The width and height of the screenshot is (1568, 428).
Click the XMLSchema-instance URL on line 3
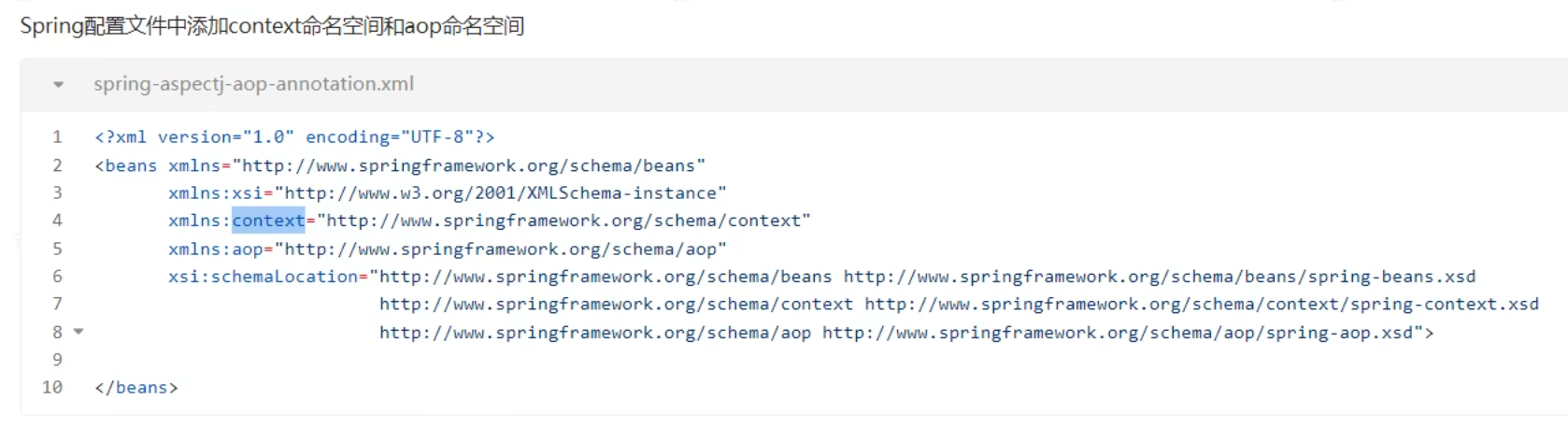coord(501,193)
